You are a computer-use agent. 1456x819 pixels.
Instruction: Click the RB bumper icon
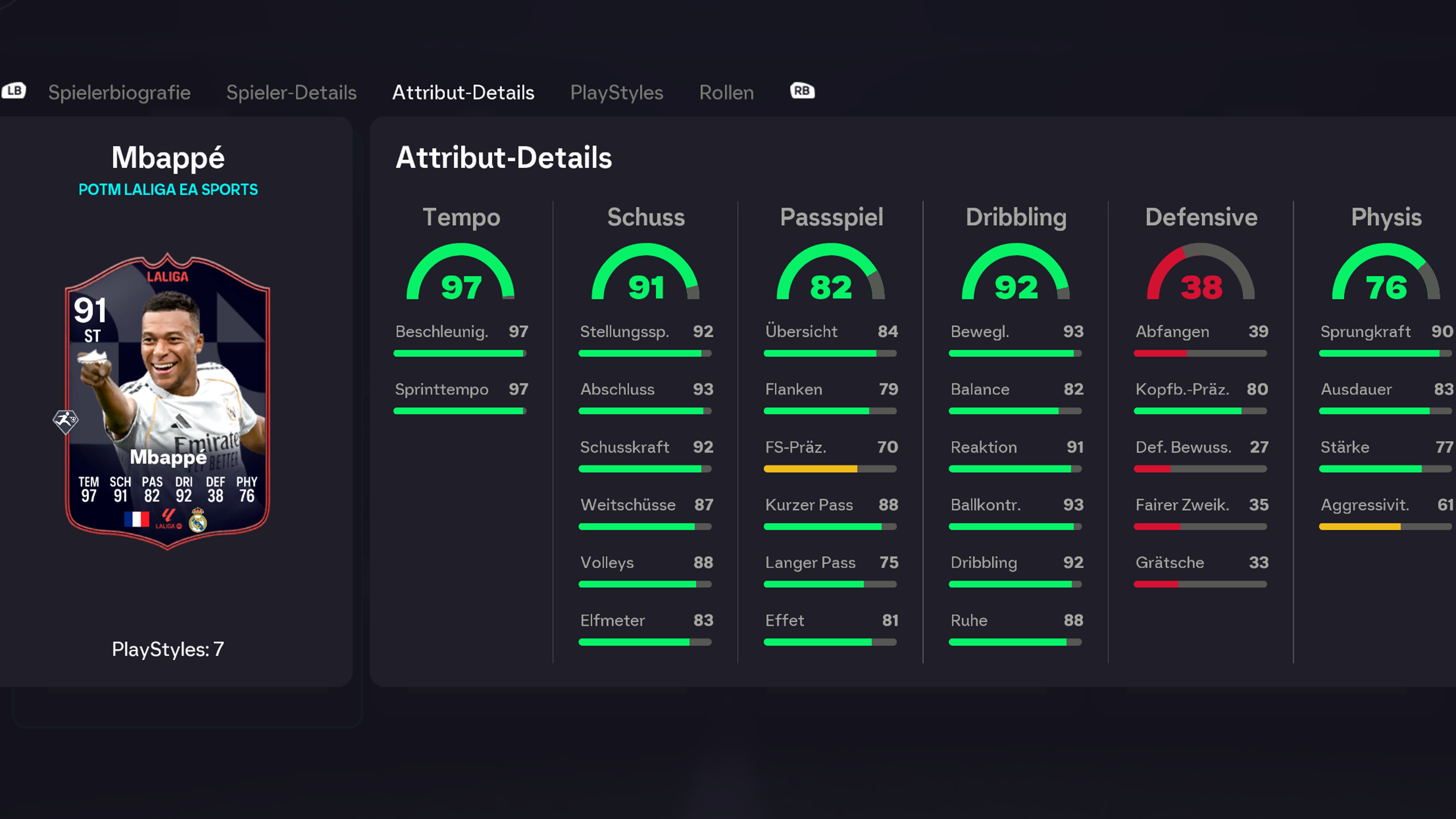click(802, 91)
